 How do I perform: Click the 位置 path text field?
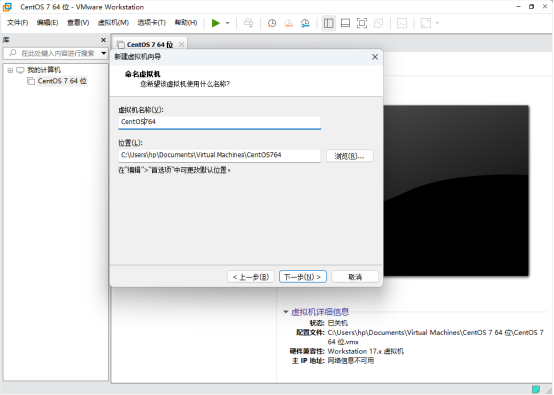(x=219, y=155)
